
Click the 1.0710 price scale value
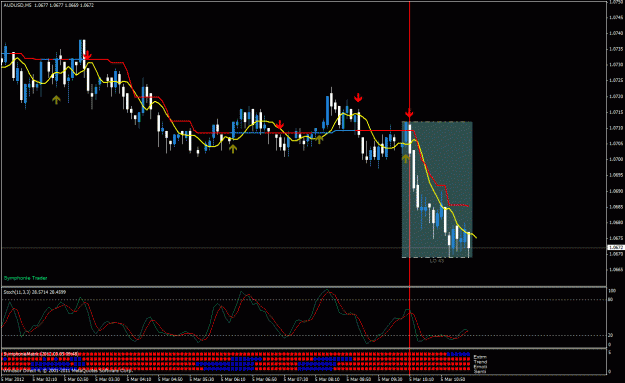point(616,128)
